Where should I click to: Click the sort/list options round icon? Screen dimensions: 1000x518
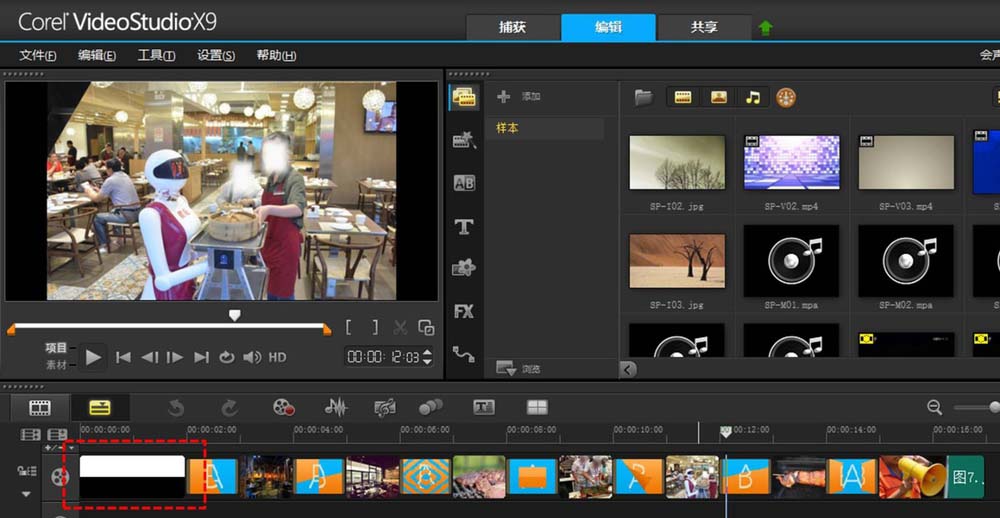click(x=786, y=98)
